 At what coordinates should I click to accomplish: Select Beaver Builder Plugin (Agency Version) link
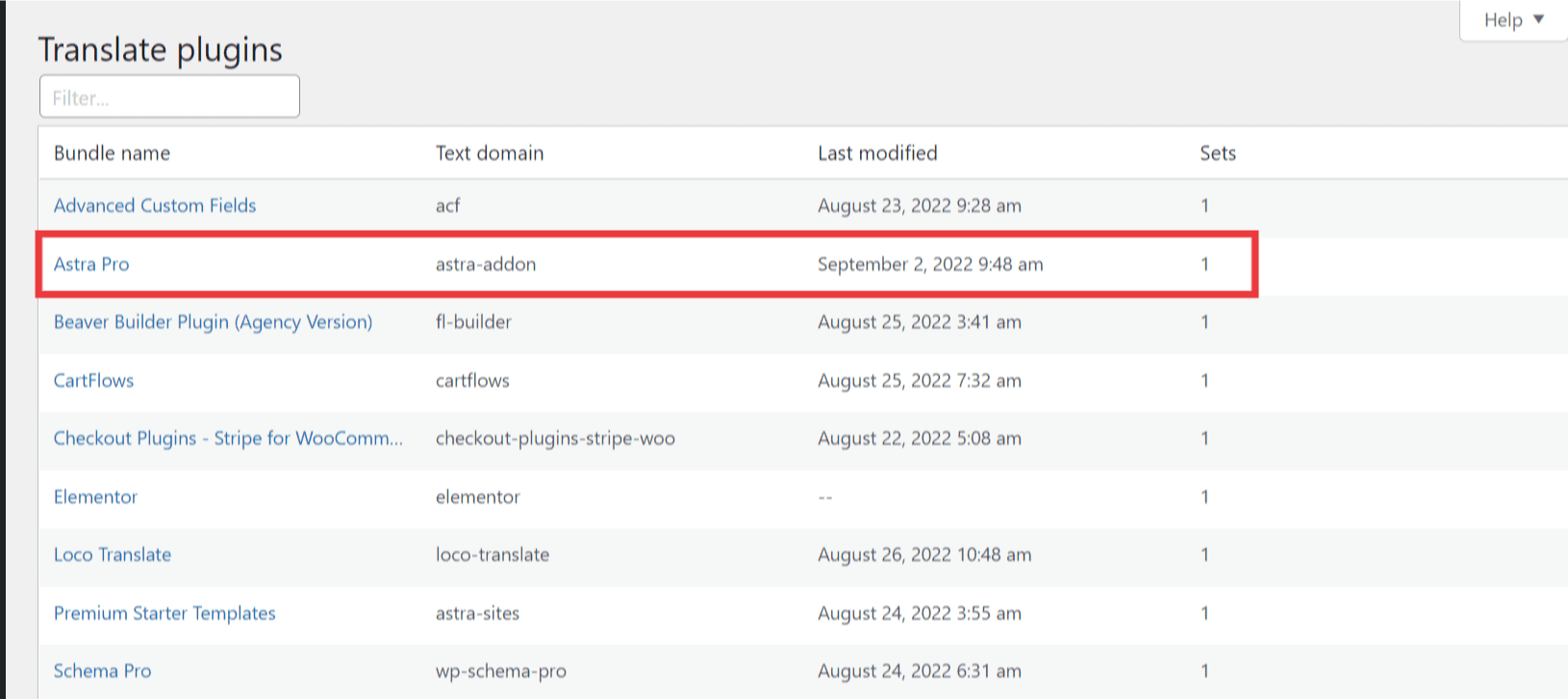(x=213, y=322)
